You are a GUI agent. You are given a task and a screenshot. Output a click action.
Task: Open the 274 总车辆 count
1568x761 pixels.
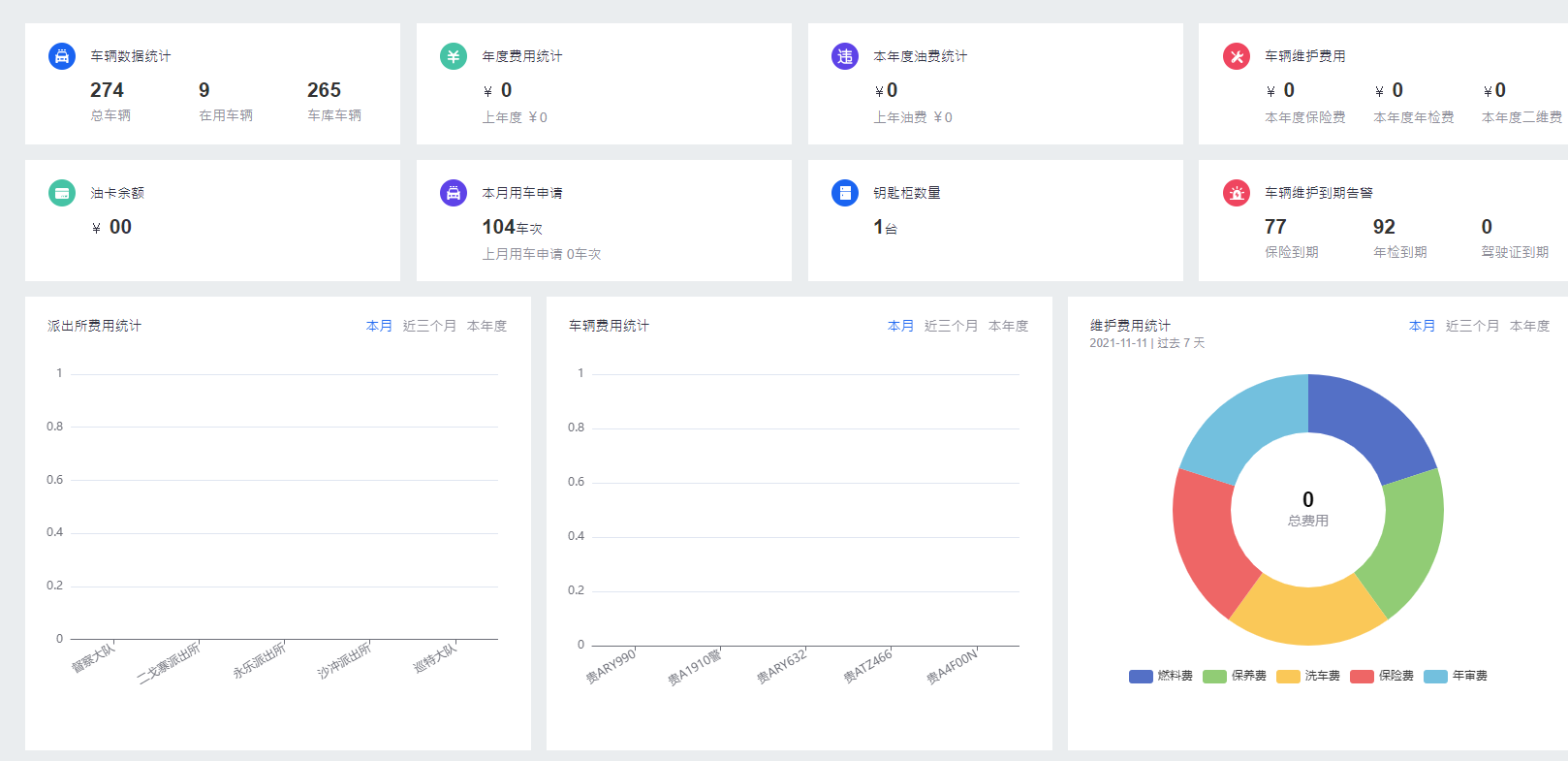coord(107,90)
